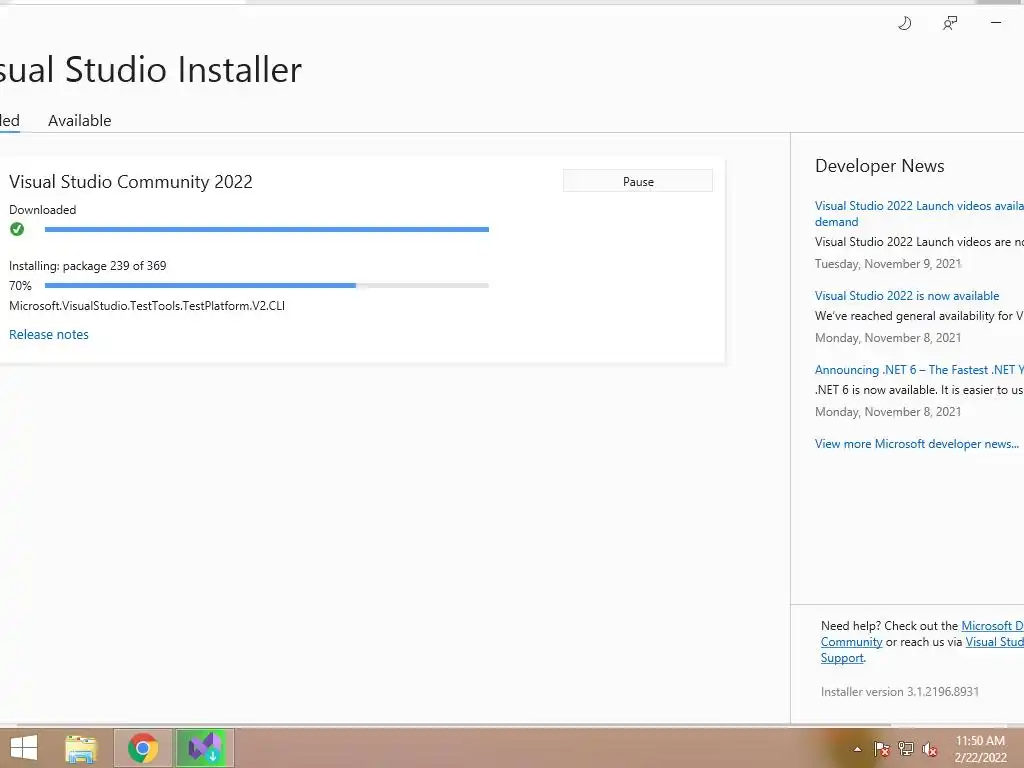Click the muted volume tray icon
Image resolution: width=1024 pixels, height=768 pixels.
(x=930, y=749)
